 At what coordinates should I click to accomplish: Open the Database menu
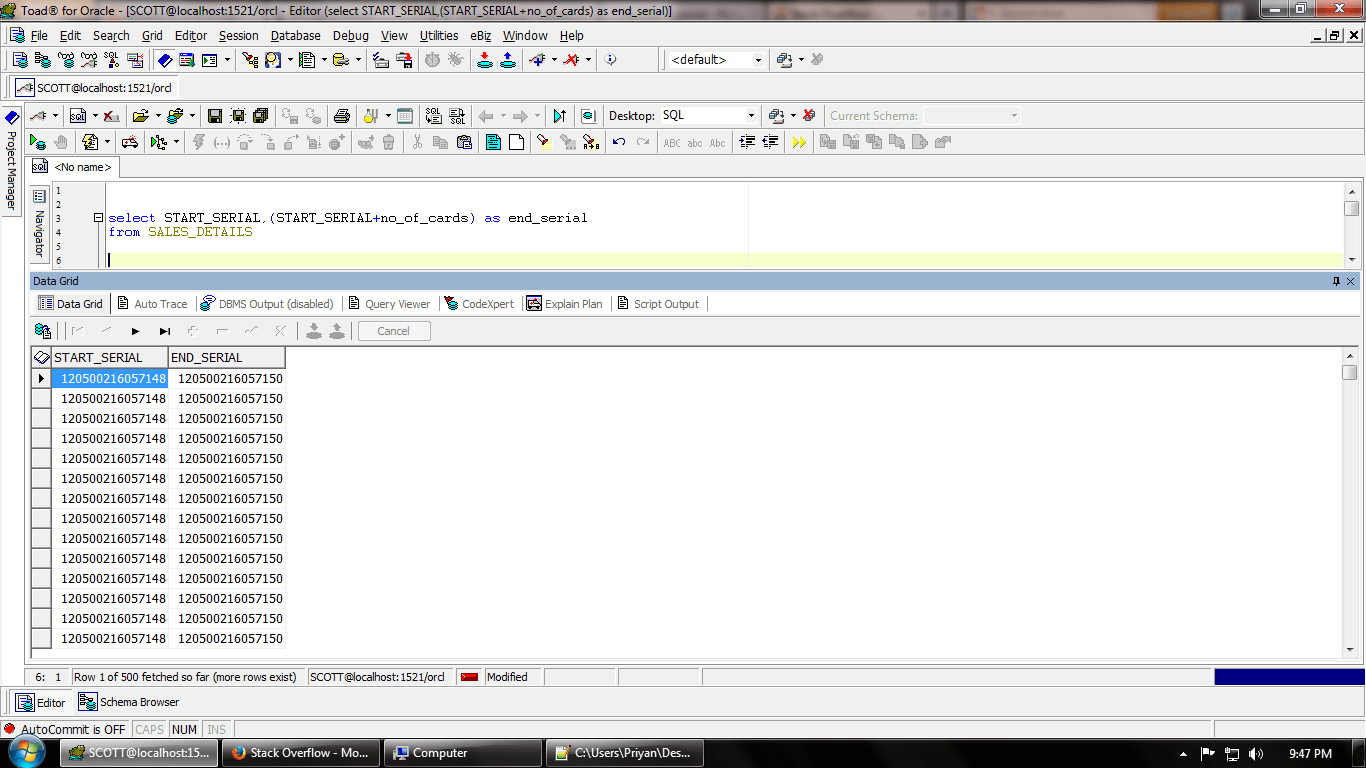296,35
